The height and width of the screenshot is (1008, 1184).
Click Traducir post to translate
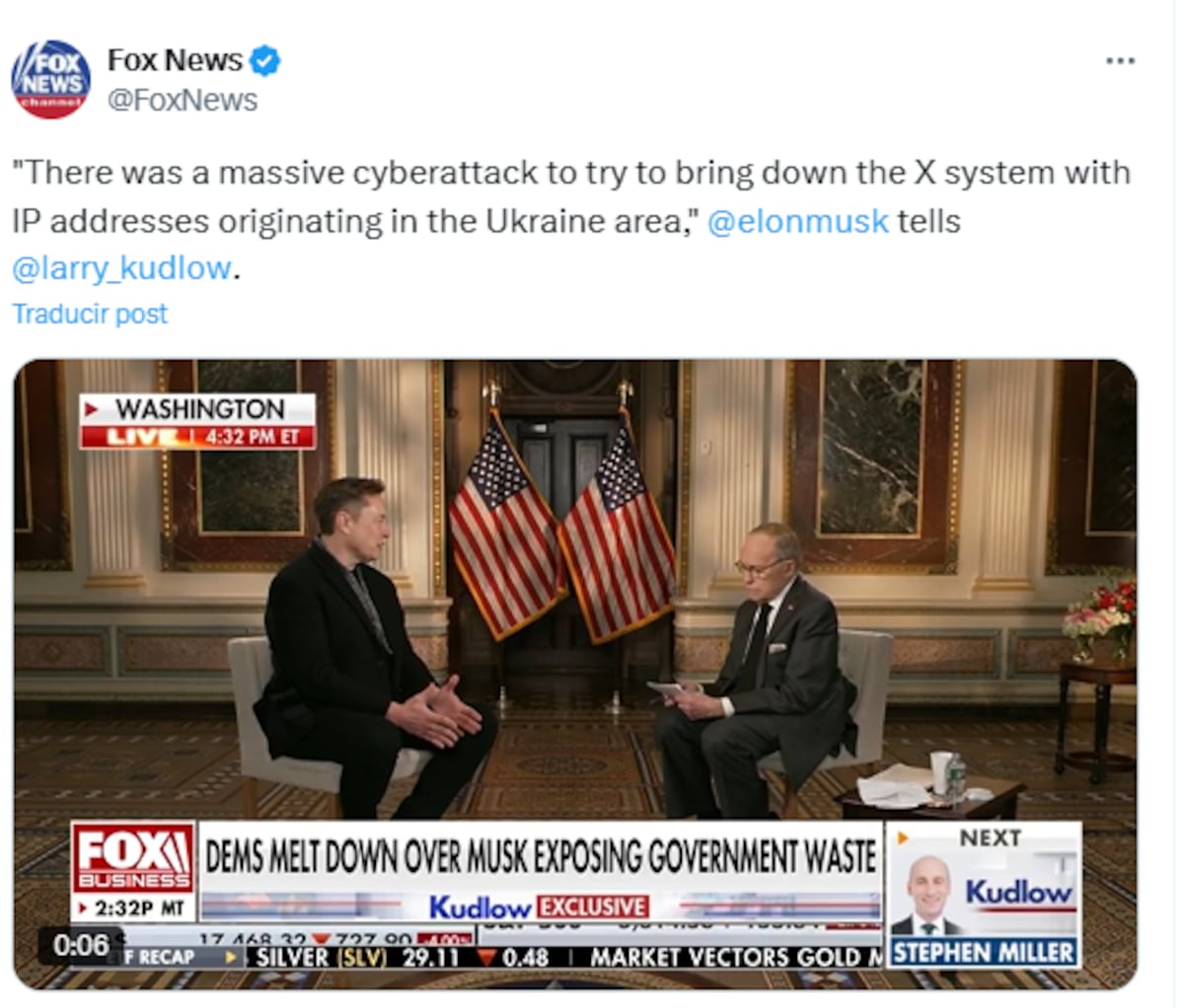90,314
